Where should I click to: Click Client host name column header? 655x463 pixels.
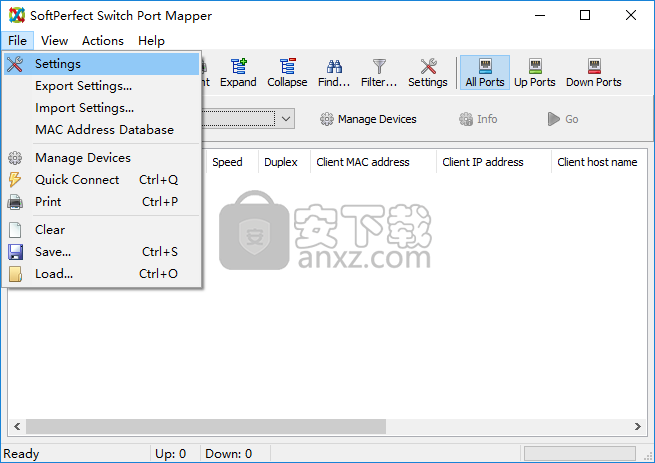point(599,162)
